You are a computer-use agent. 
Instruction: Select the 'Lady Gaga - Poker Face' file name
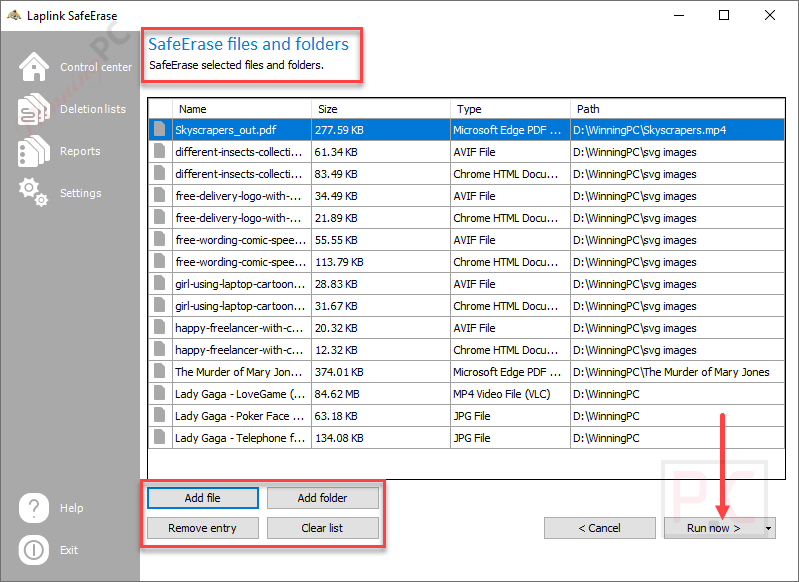(239, 416)
